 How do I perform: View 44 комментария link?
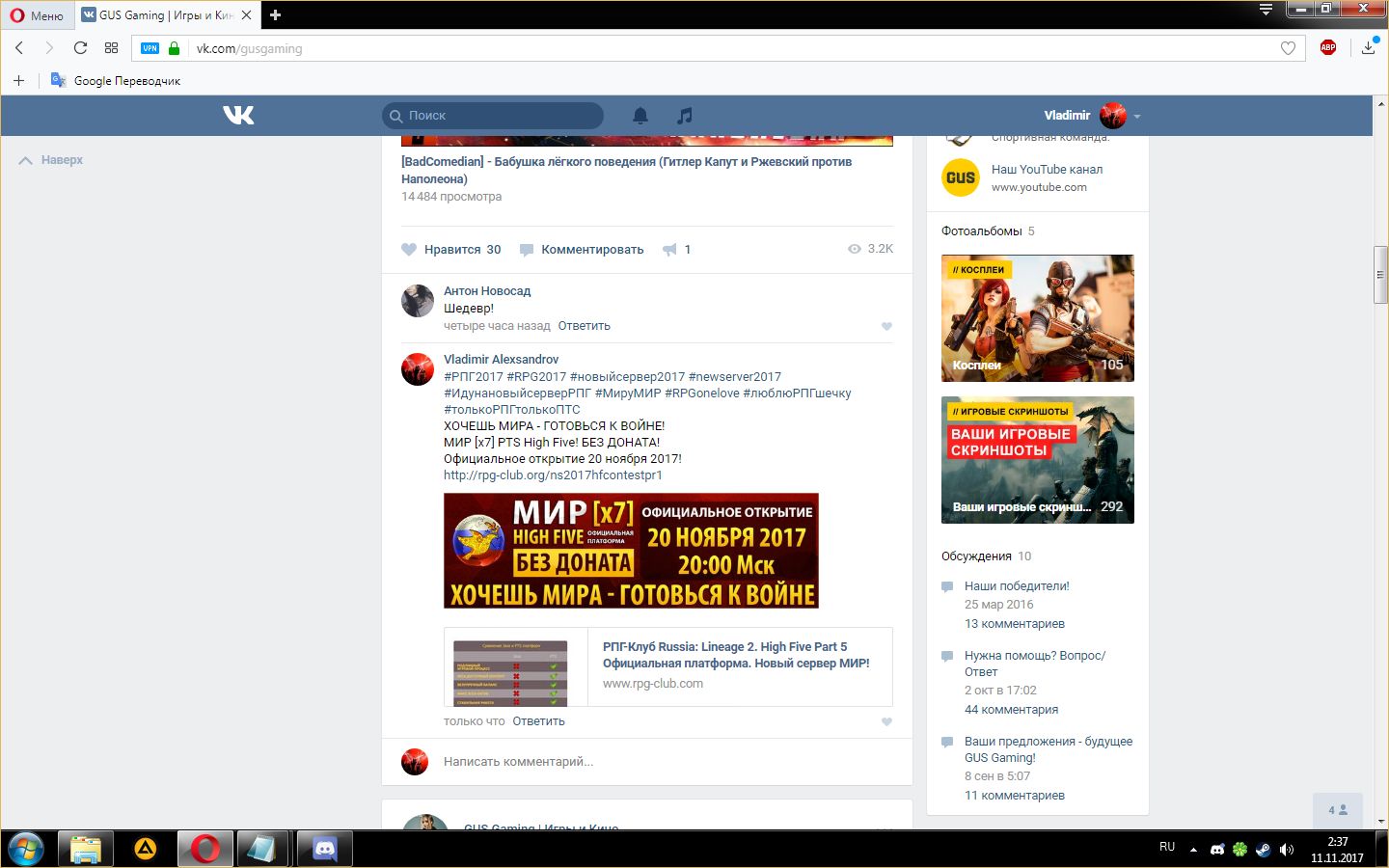pos(1011,710)
